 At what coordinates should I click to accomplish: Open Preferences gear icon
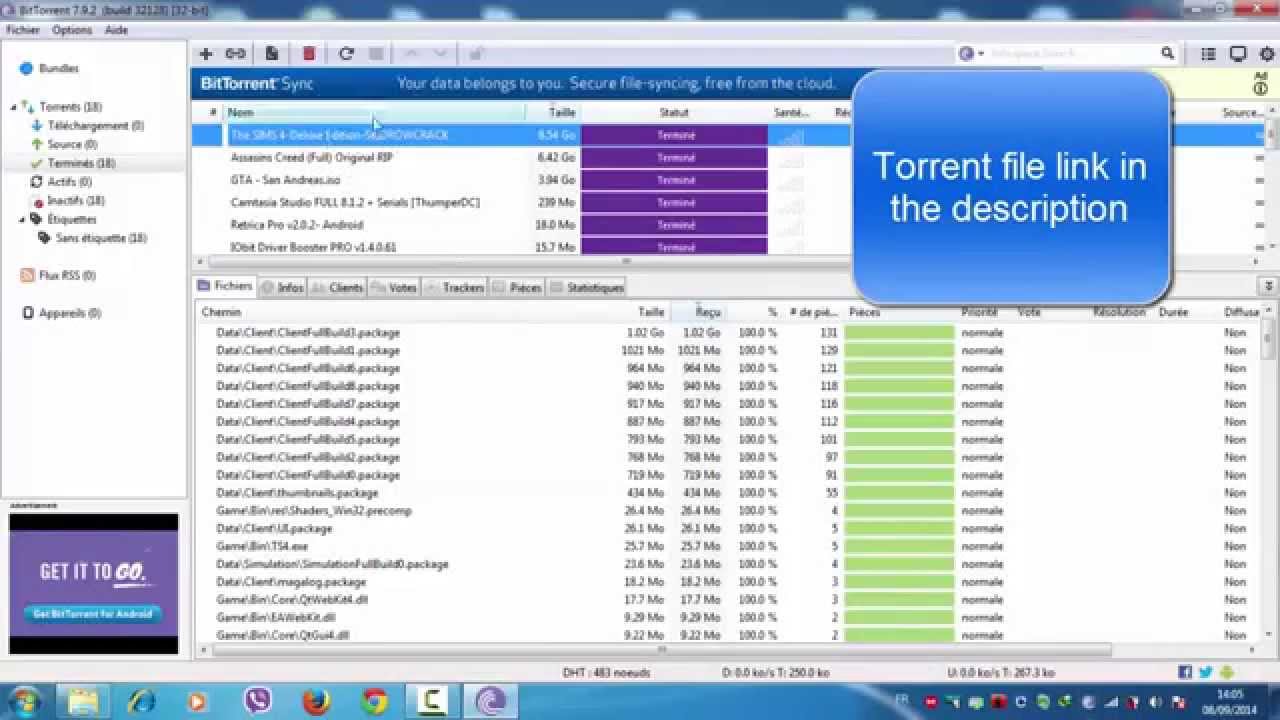point(1266,54)
